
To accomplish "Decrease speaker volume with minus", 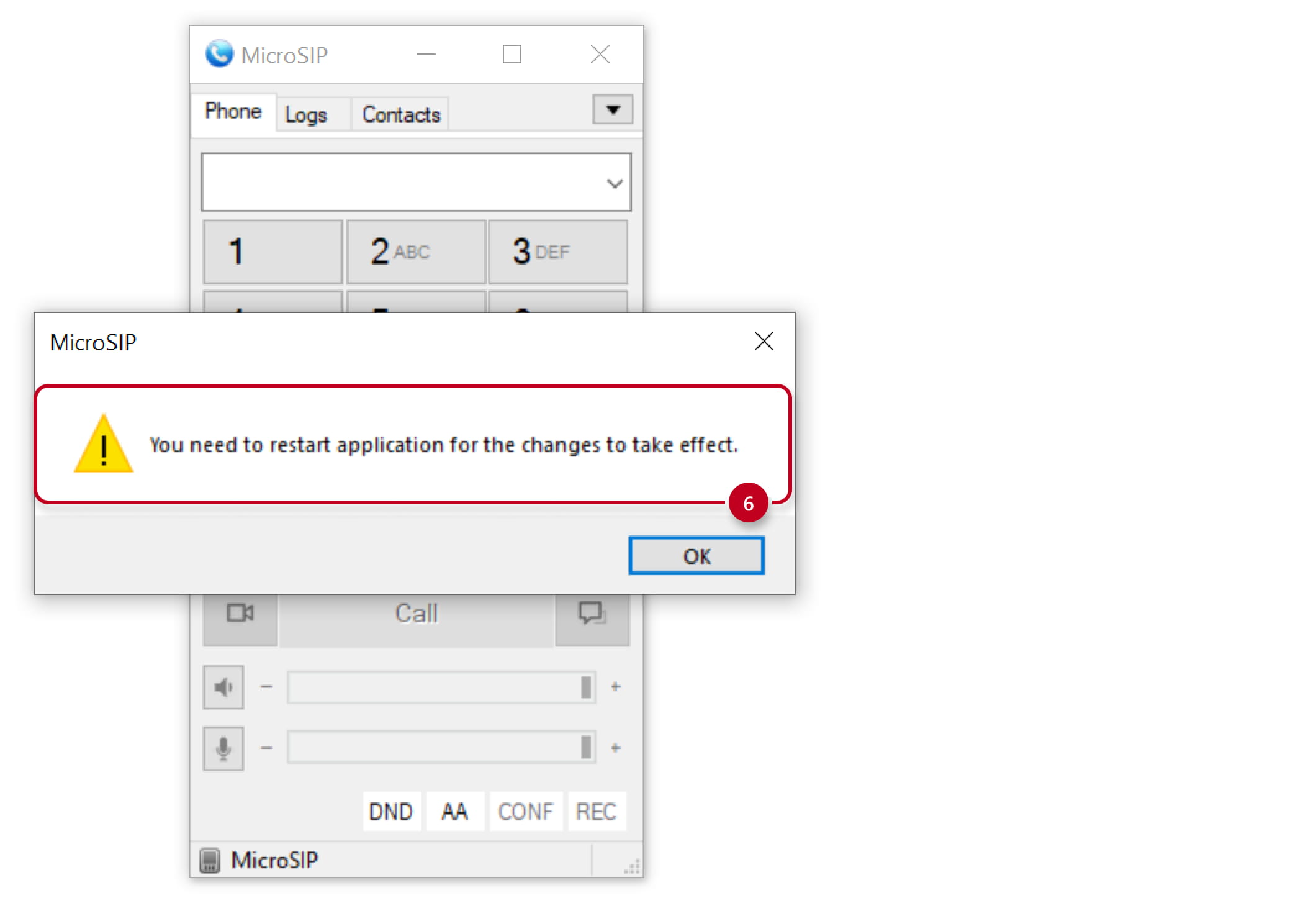I will tap(266, 686).
